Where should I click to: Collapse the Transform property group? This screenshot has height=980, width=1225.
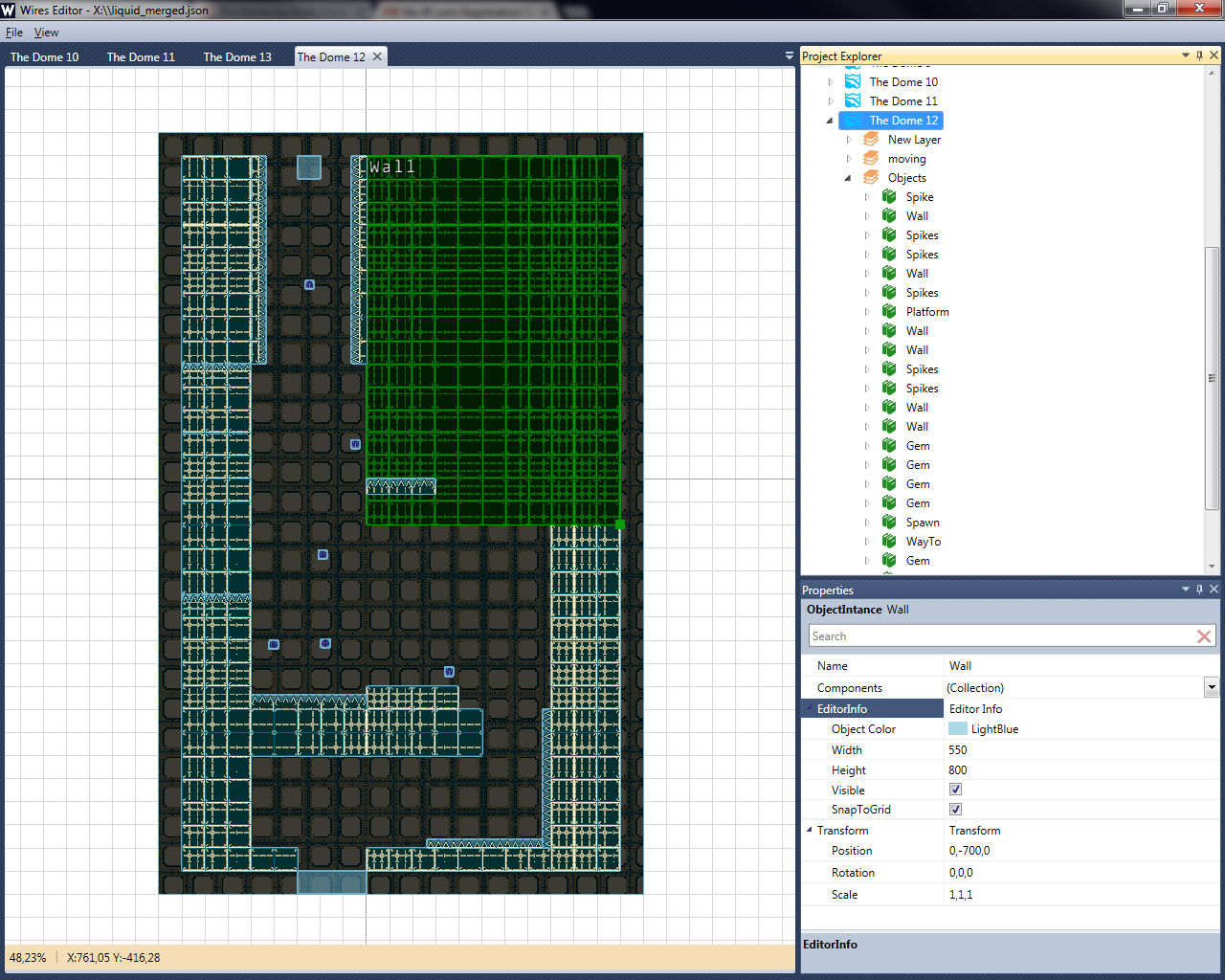point(810,830)
